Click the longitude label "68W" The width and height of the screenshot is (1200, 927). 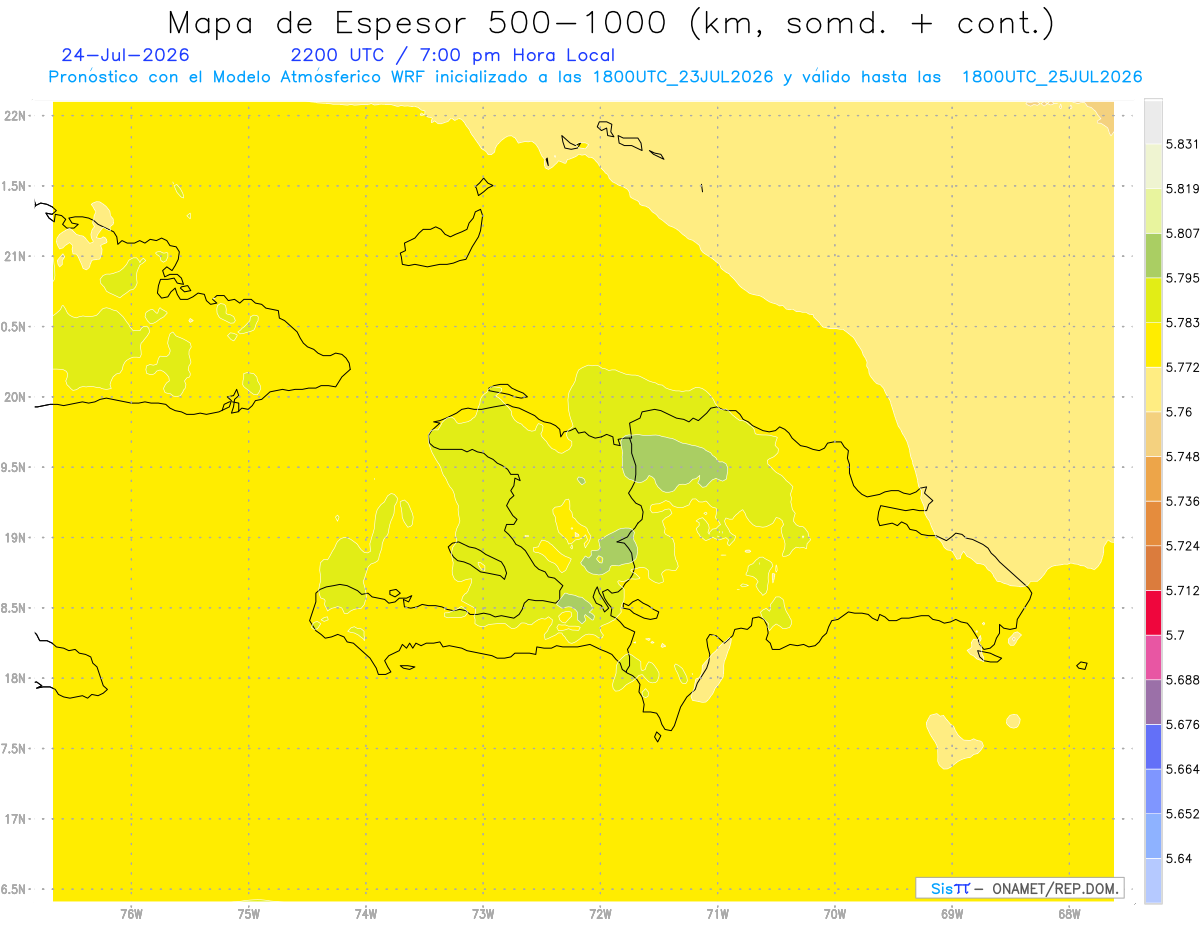(x=1069, y=914)
